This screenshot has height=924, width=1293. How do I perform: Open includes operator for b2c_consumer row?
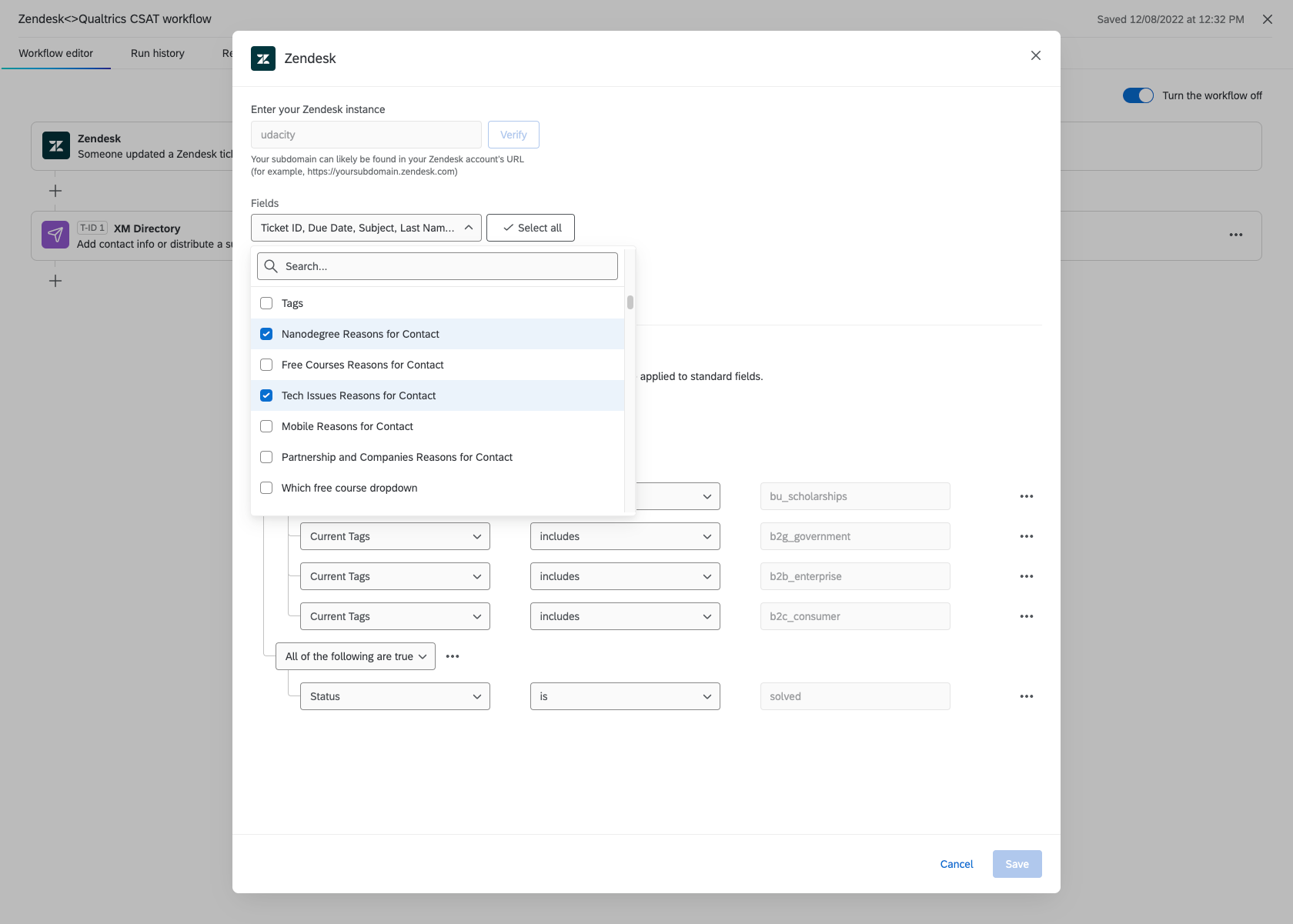(625, 616)
